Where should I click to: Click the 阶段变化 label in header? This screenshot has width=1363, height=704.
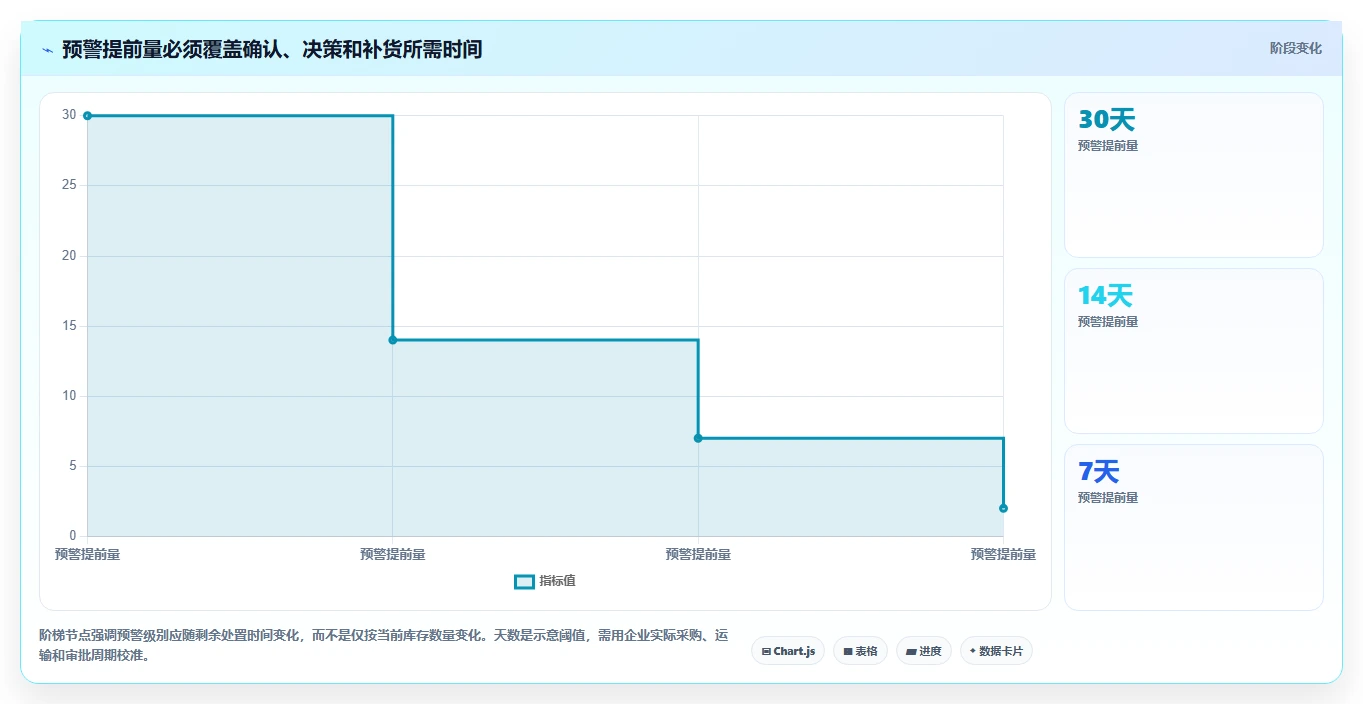pyautogui.click(x=1296, y=49)
